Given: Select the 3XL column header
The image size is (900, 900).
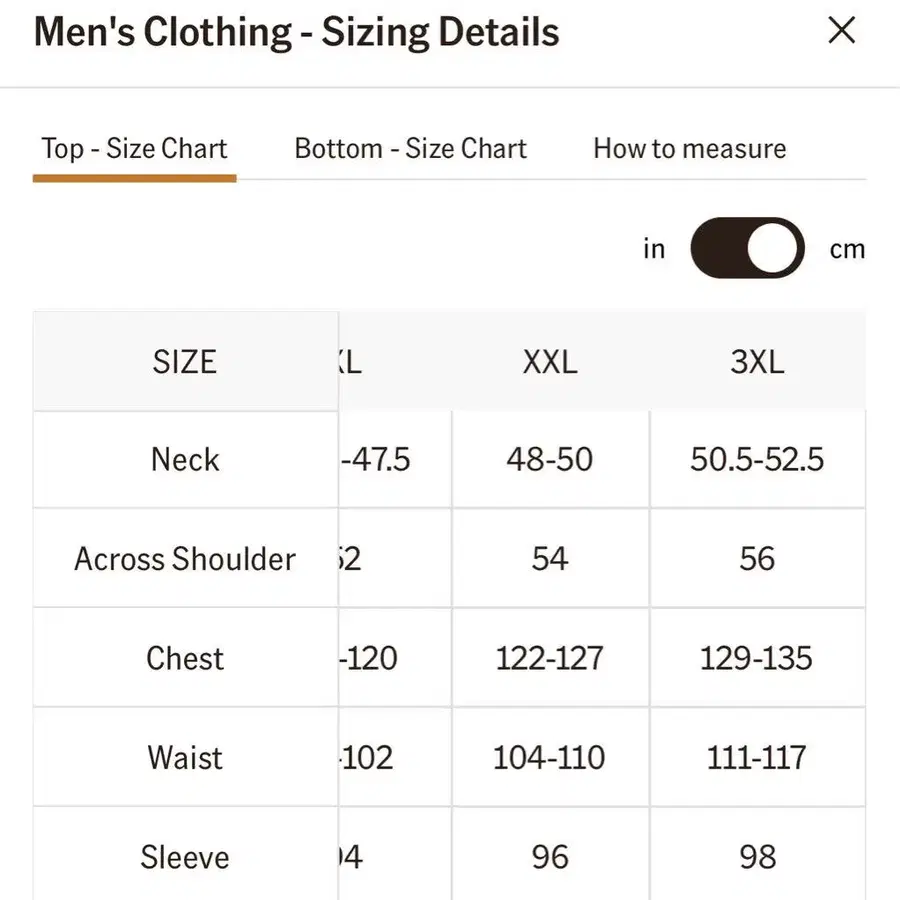Looking at the screenshot, I should [x=757, y=361].
